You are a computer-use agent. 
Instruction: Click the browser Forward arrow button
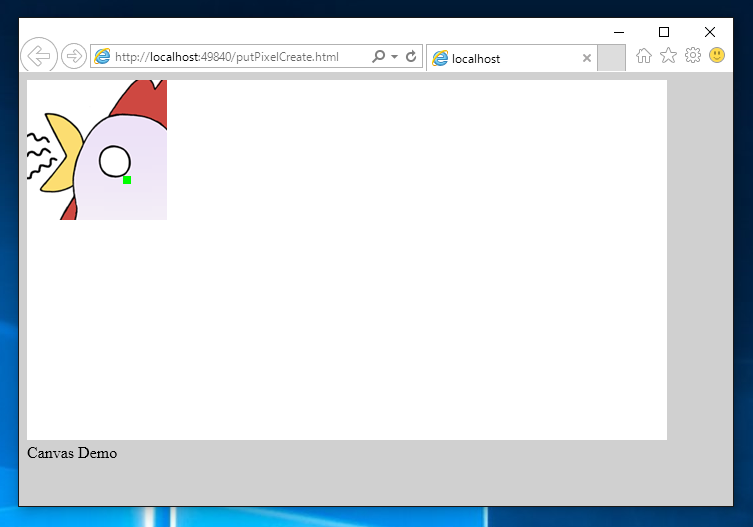click(x=73, y=56)
